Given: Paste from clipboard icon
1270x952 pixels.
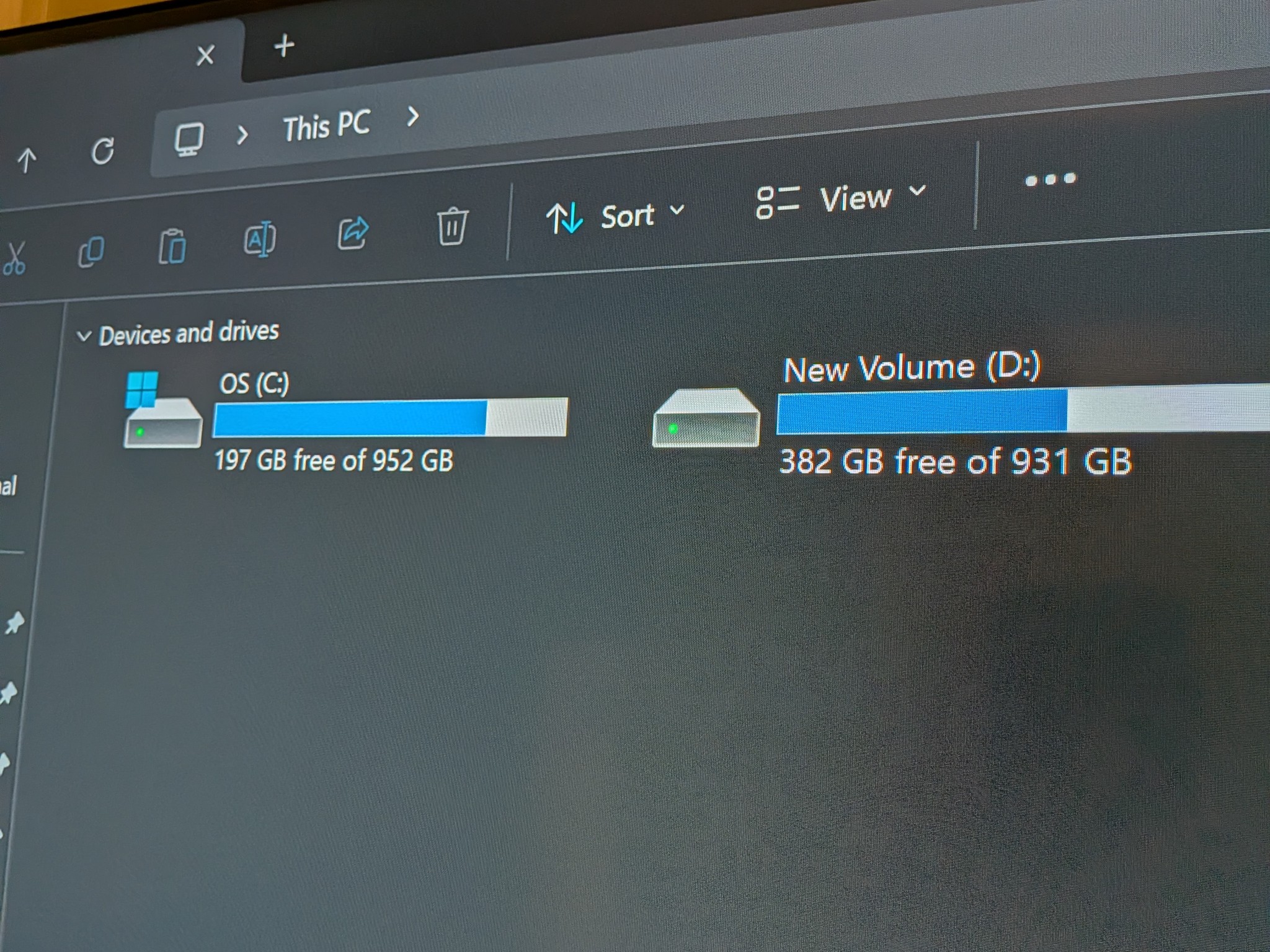Looking at the screenshot, I should (172, 246).
